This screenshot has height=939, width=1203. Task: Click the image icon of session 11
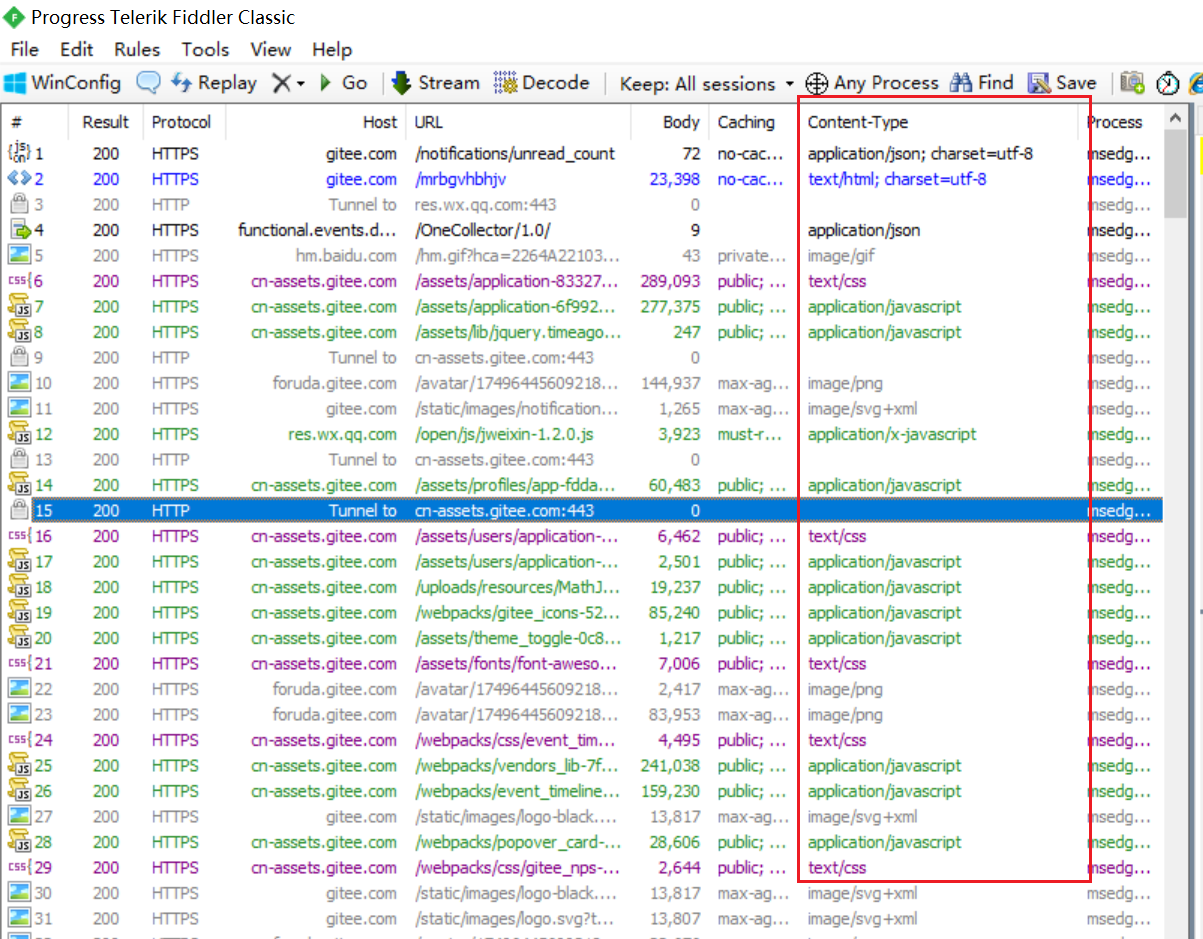[x=19, y=408]
